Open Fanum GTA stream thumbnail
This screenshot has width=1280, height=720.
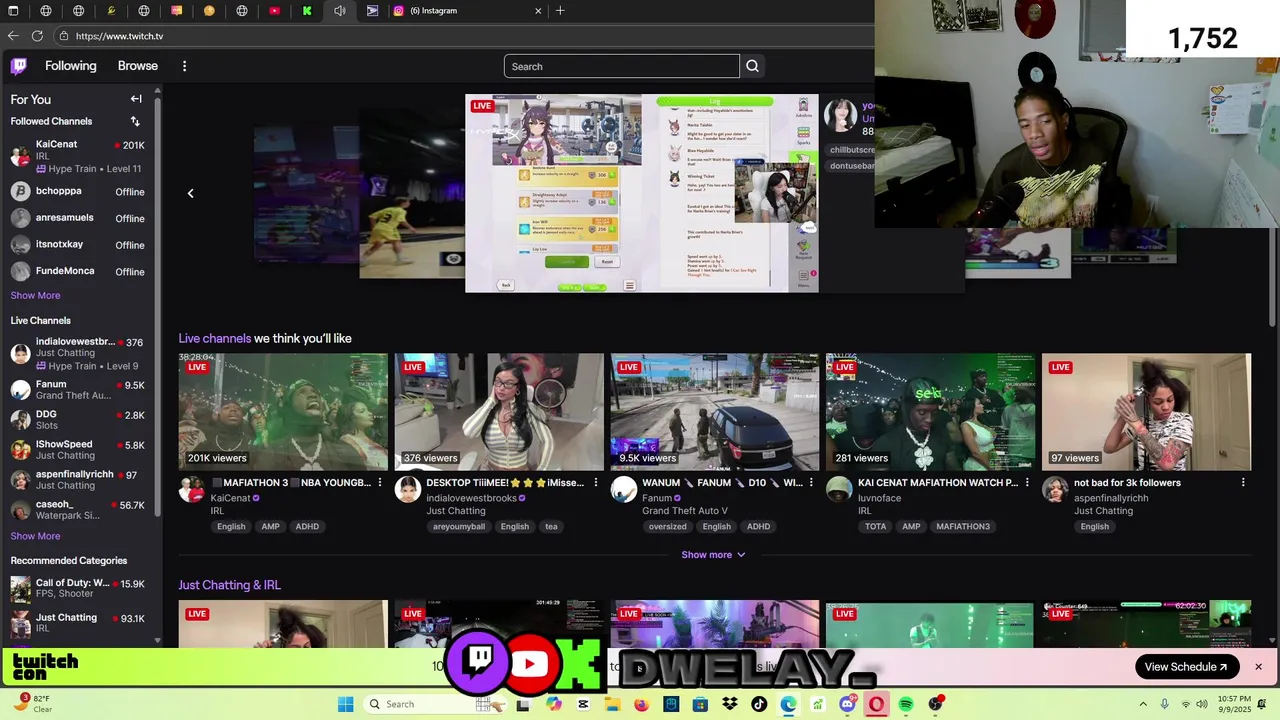[715, 411]
